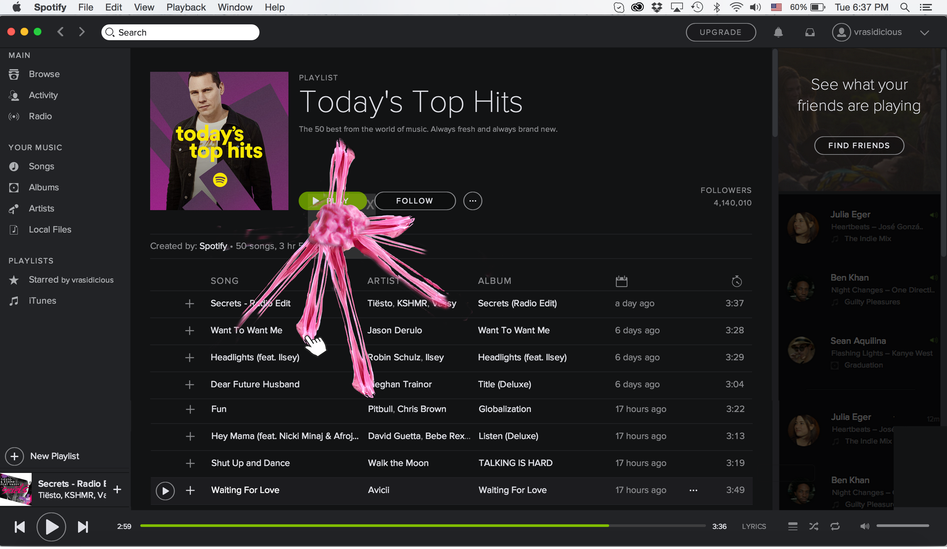Add now playing Secrets track to library
Image resolution: width=947 pixels, height=549 pixels.
click(x=117, y=490)
